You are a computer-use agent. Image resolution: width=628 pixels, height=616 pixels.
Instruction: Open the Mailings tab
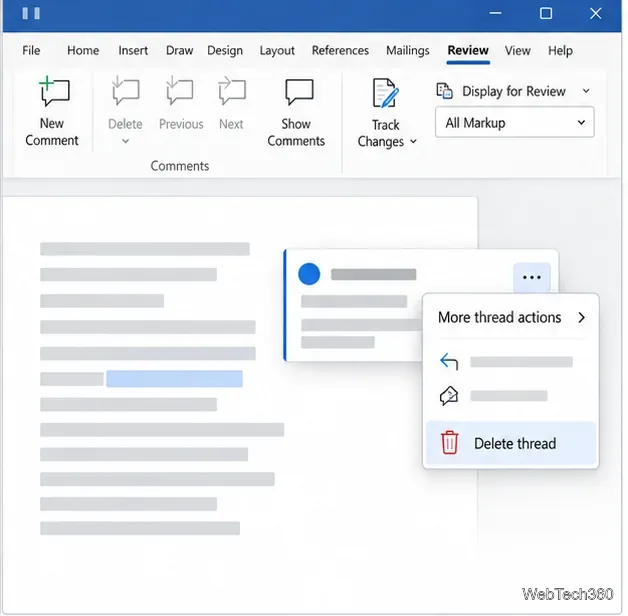408,50
